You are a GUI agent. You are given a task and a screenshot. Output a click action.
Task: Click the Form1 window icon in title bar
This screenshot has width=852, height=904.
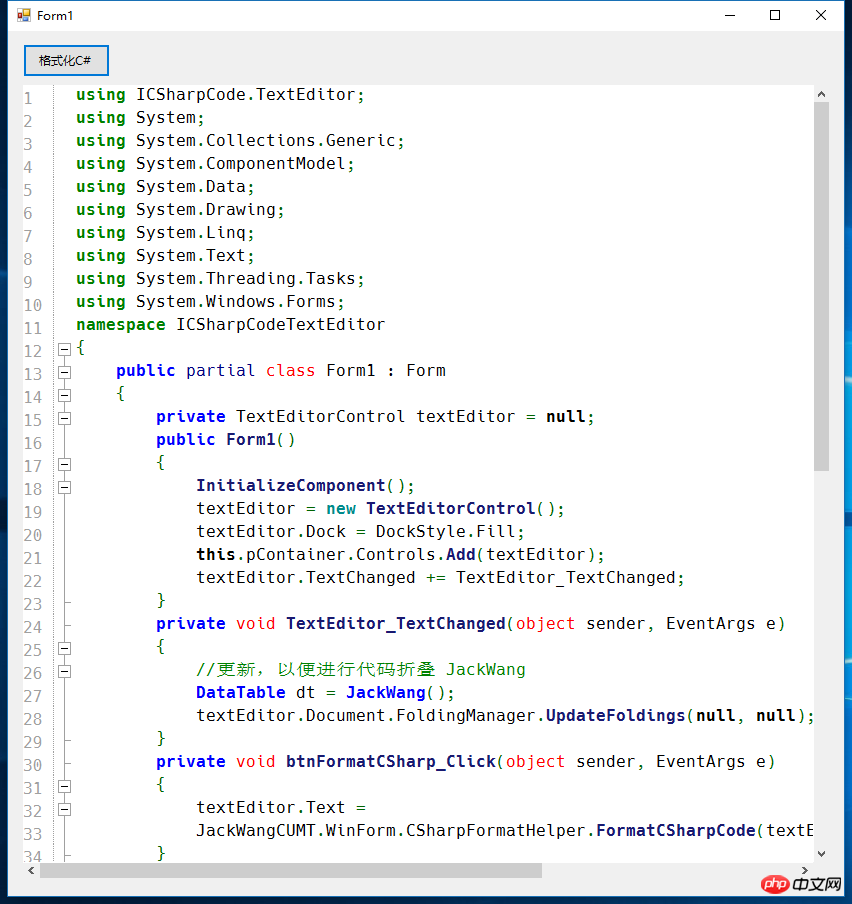pos(24,15)
